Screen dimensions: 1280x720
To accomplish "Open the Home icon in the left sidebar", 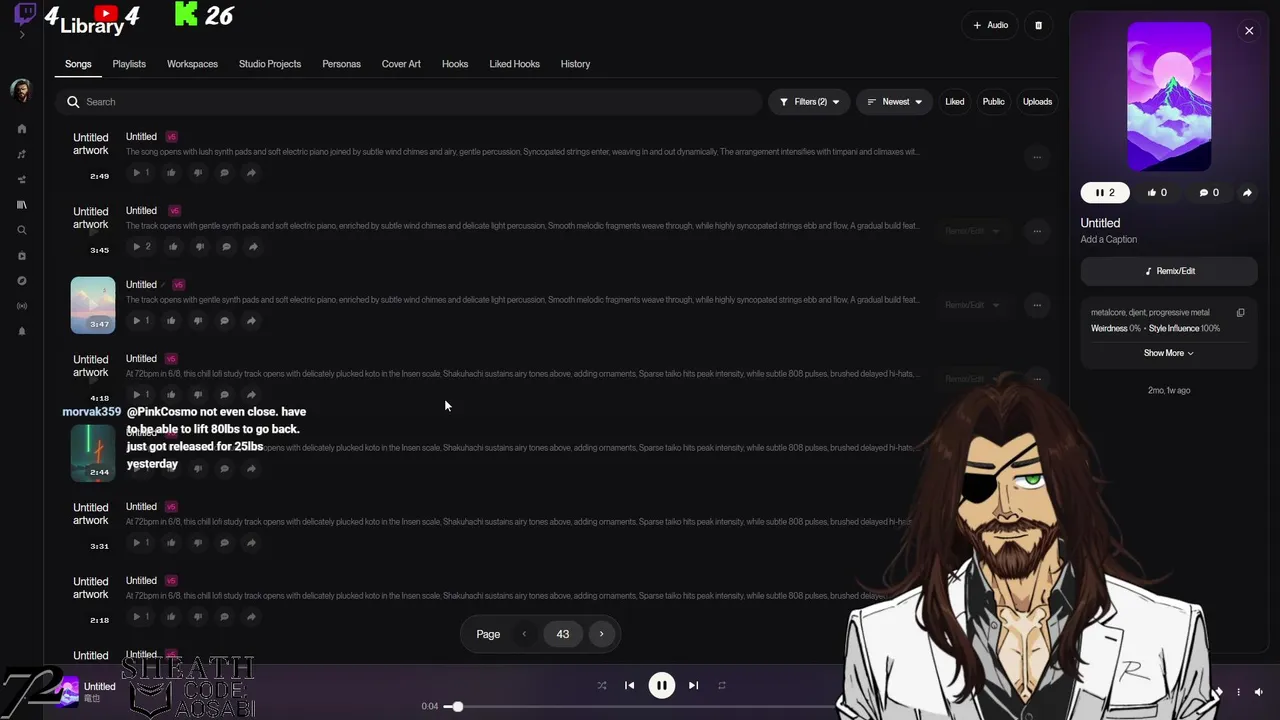I will tap(22, 129).
